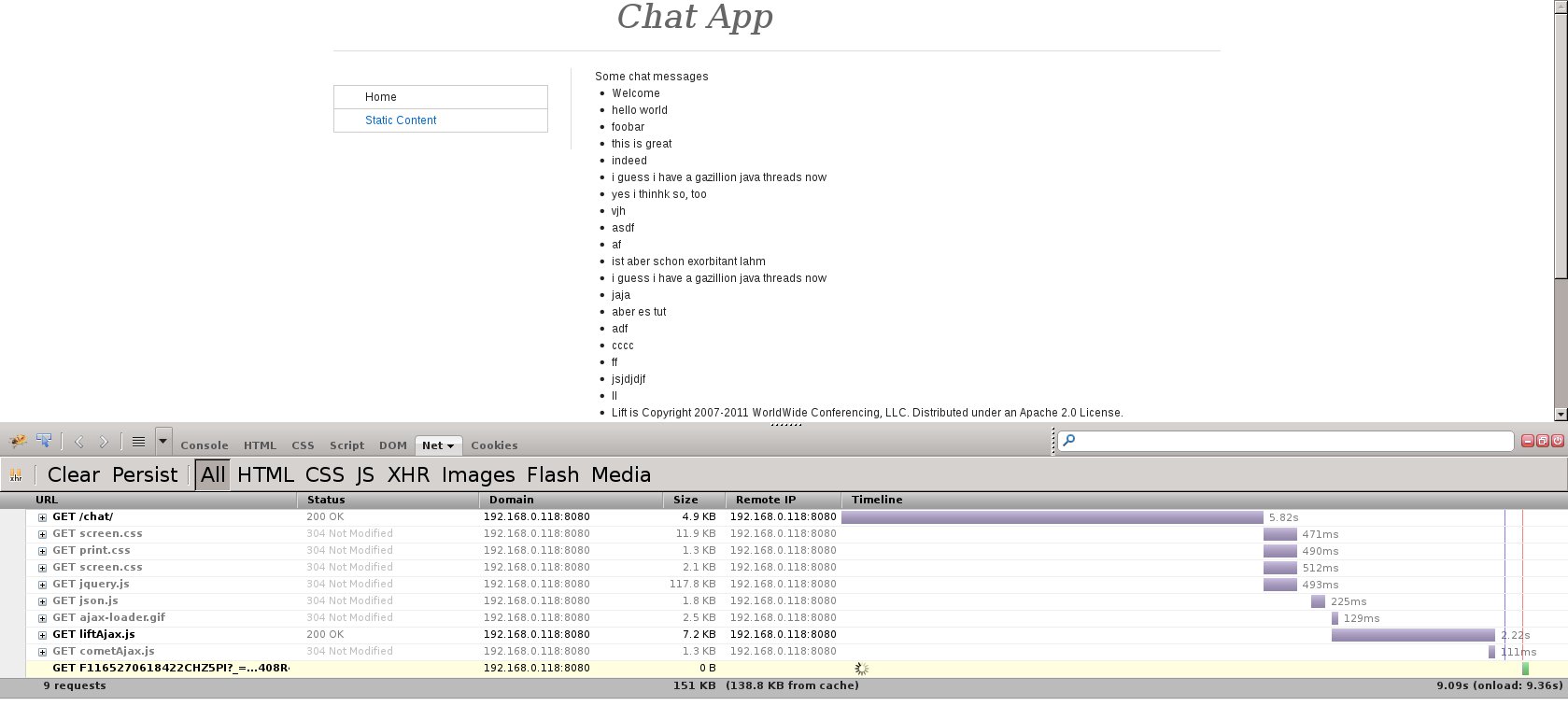Screen dimensions: 1568x720
Task: Toggle the command line lines icon
Action: tap(138, 443)
